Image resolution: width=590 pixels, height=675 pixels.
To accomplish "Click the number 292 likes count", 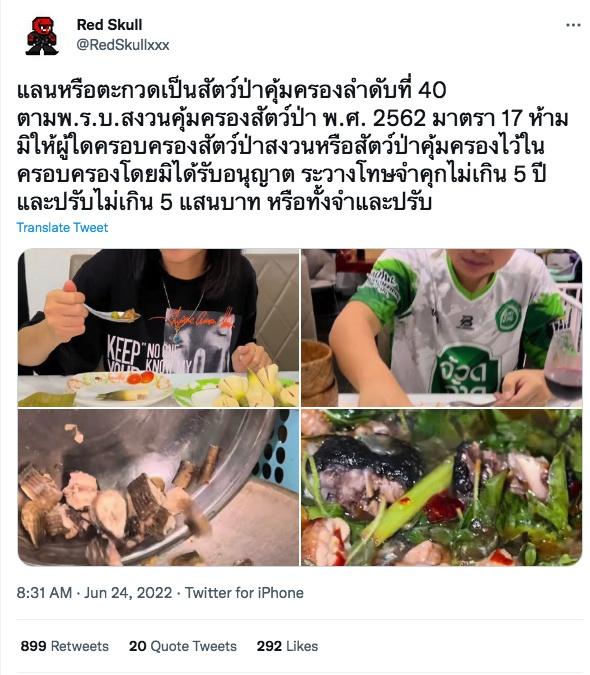I will (269, 646).
